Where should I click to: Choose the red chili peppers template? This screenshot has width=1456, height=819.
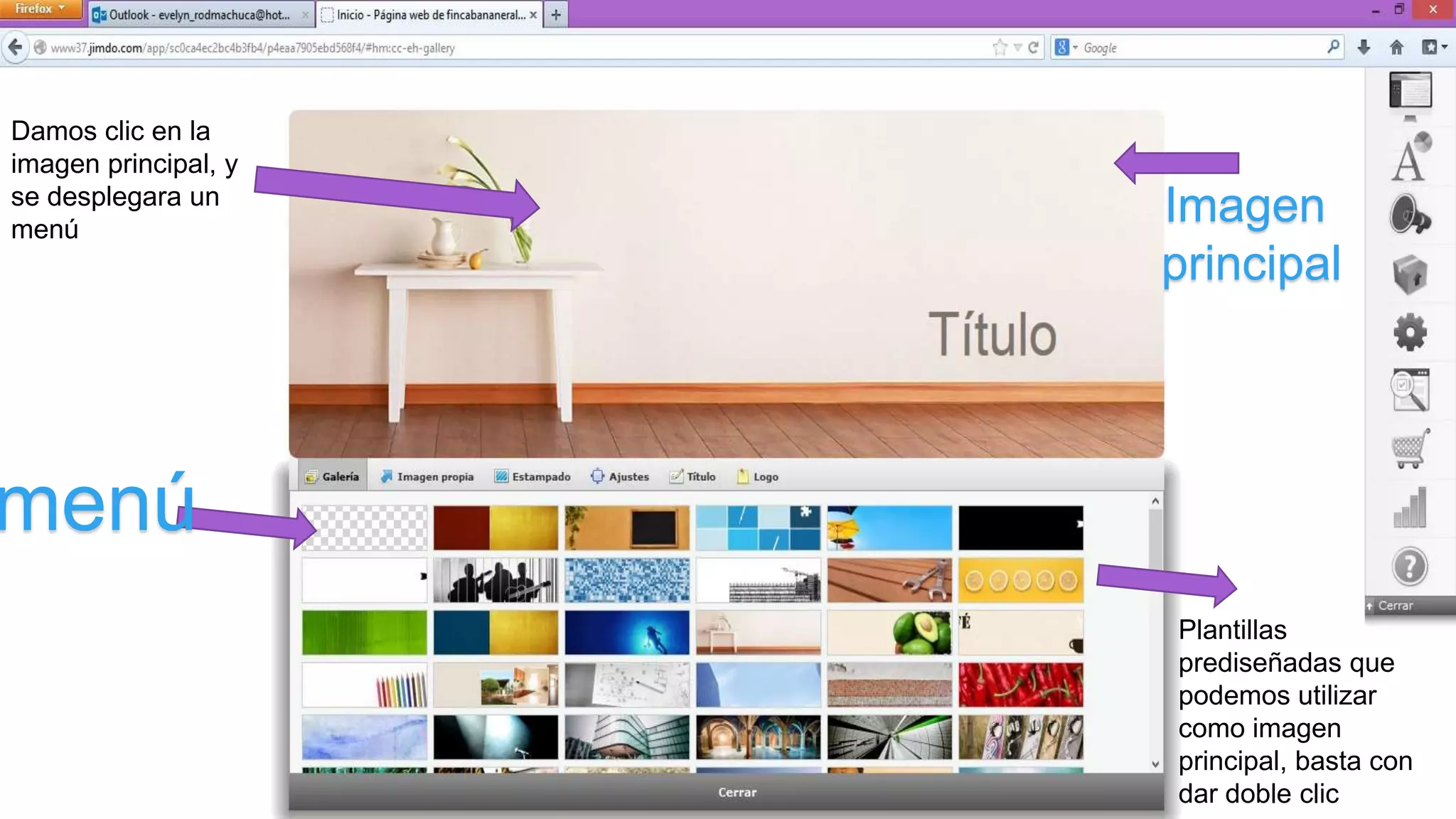tap(1021, 685)
